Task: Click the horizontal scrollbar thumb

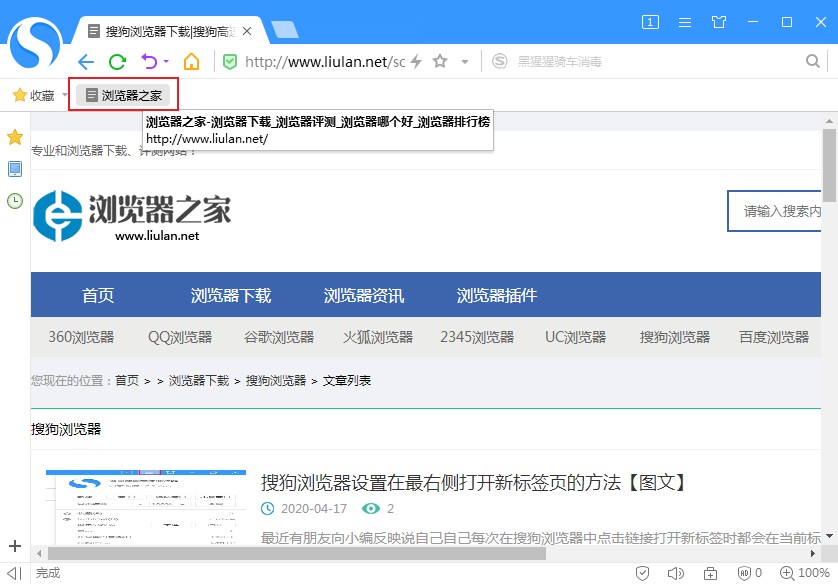Action: 297,553
